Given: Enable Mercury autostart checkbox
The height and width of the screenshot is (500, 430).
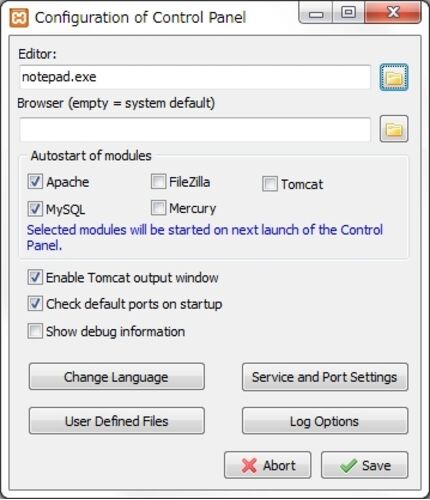Looking at the screenshot, I should [x=158, y=208].
